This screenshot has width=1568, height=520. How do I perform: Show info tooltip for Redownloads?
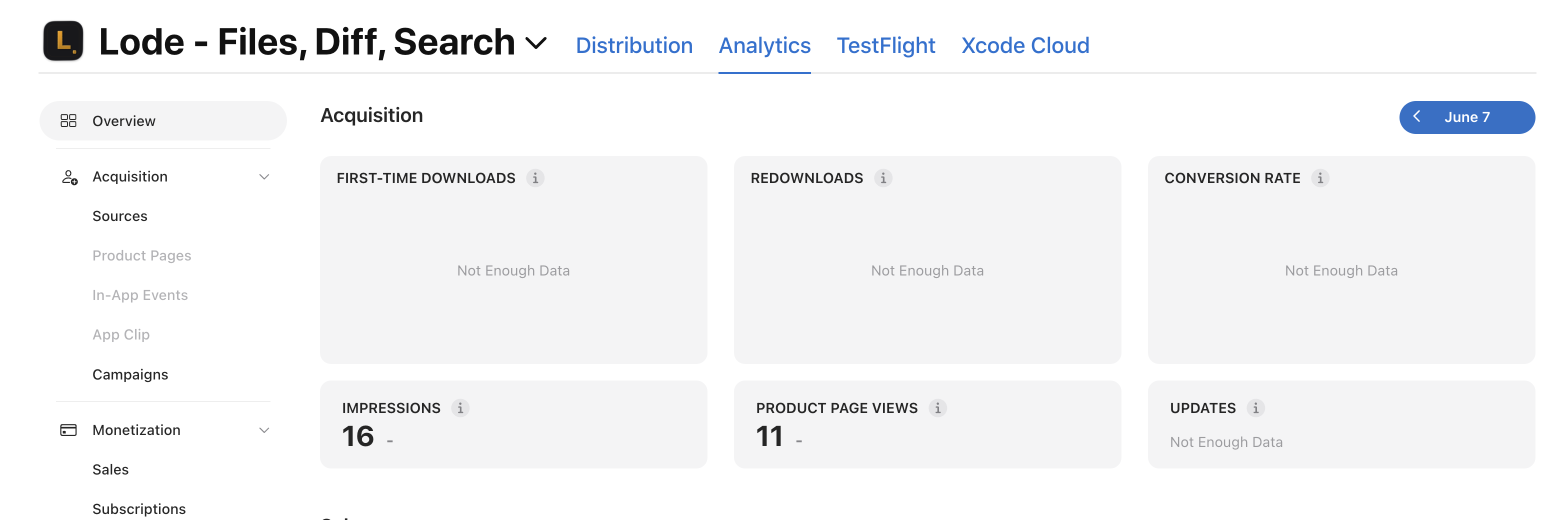pos(883,178)
